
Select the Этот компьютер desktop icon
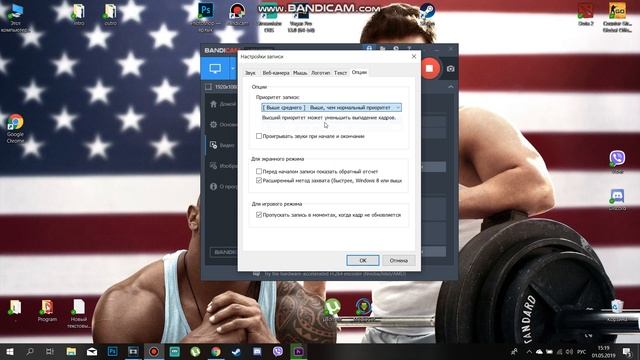click(15, 18)
